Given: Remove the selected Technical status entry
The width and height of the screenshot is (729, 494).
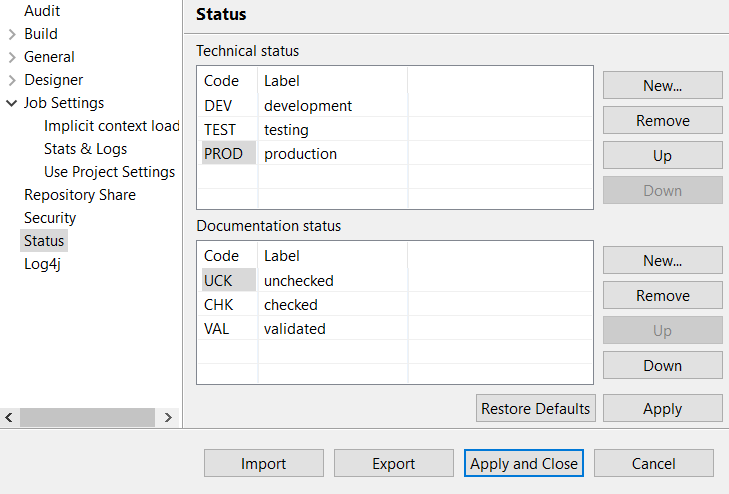Looking at the screenshot, I should [662, 121].
